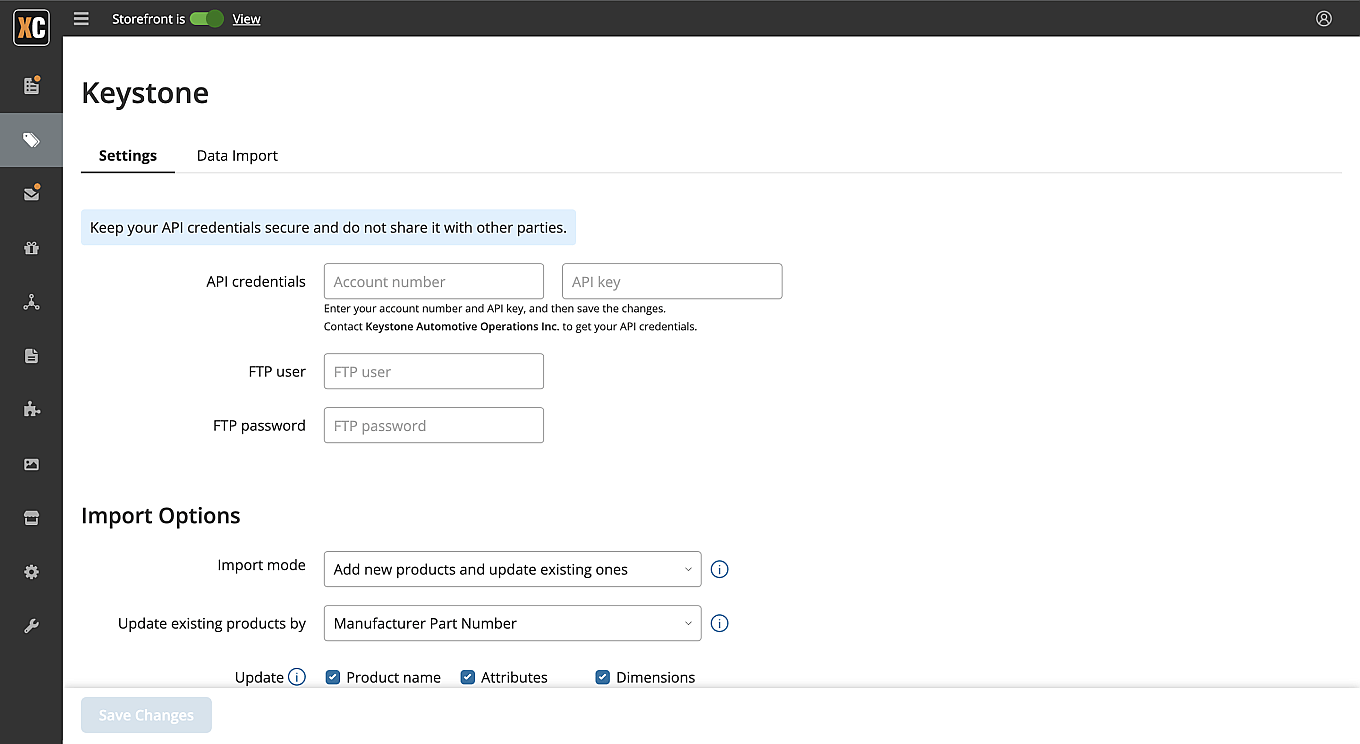Uncheck the Attributes checkbox

pos(467,677)
